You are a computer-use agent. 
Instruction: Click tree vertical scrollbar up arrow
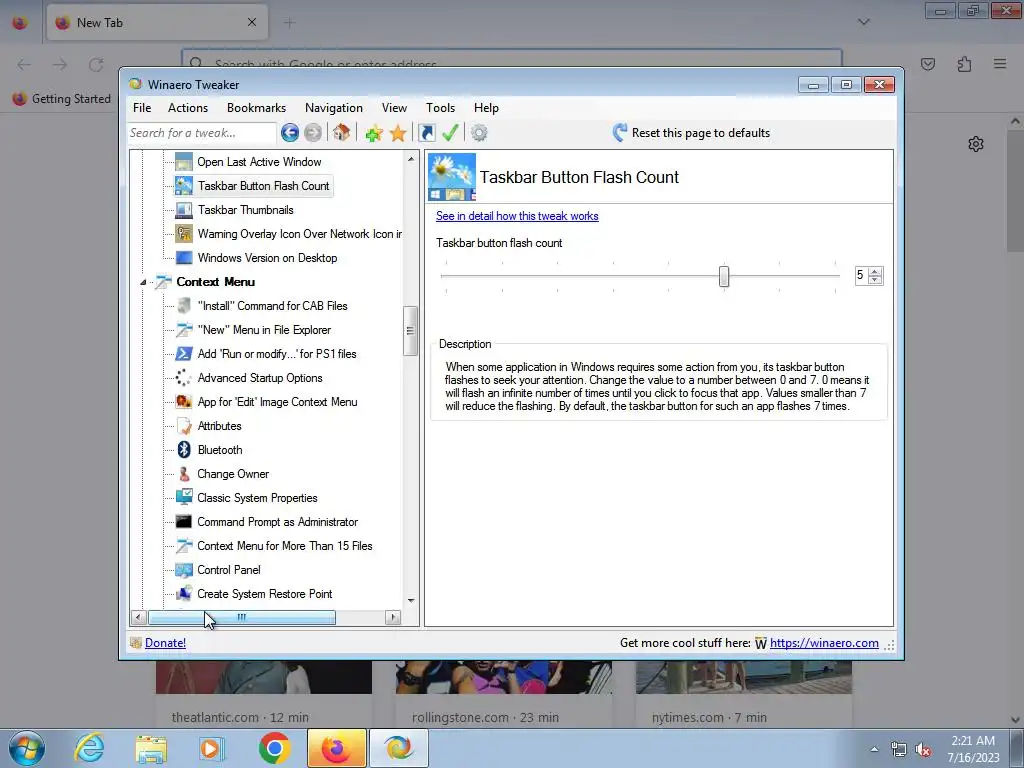411,159
